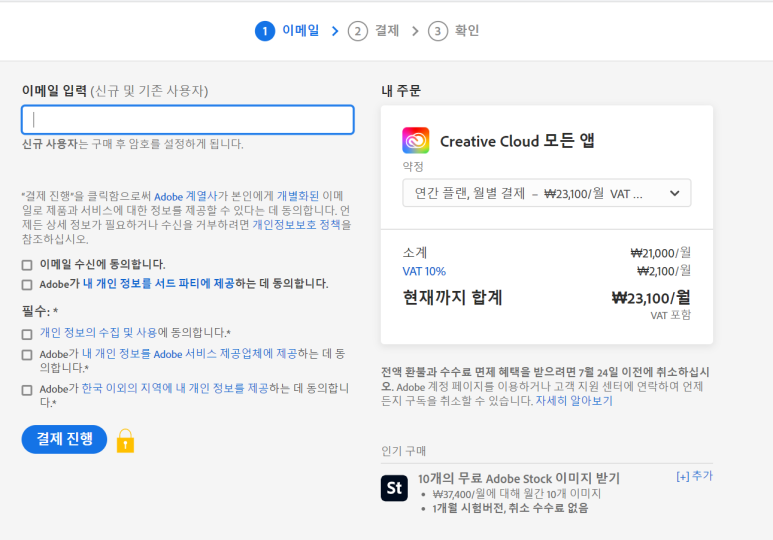Image resolution: width=773 pixels, height=540 pixels.
Task: Click the ₩2,100/월 VAT amount
Action: tap(664, 271)
